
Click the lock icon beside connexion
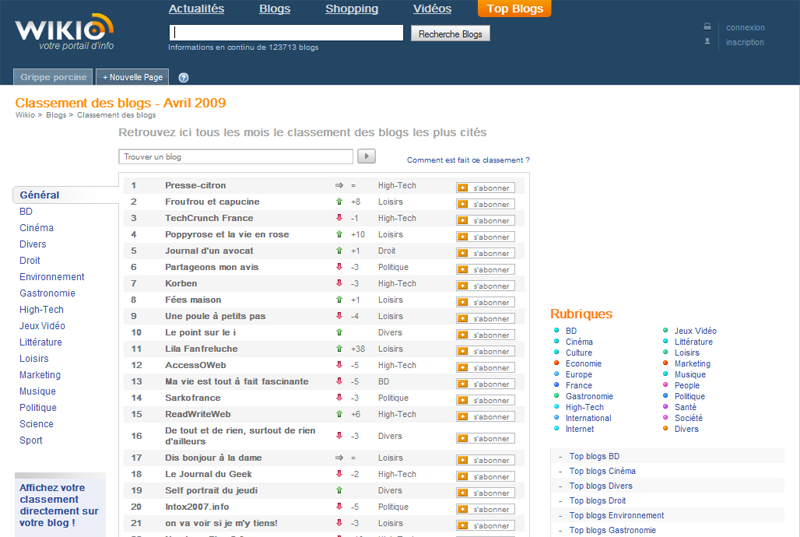707,27
